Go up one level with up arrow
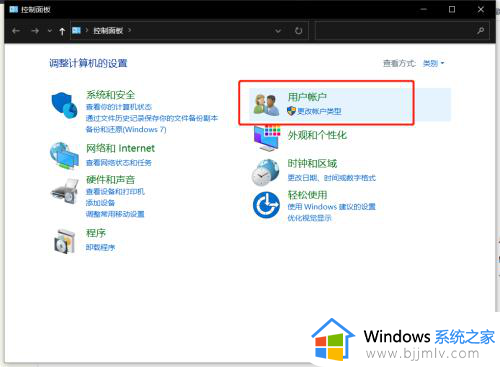Image resolution: width=500 pixels, height=367 pixels. [x=62, y=31]
